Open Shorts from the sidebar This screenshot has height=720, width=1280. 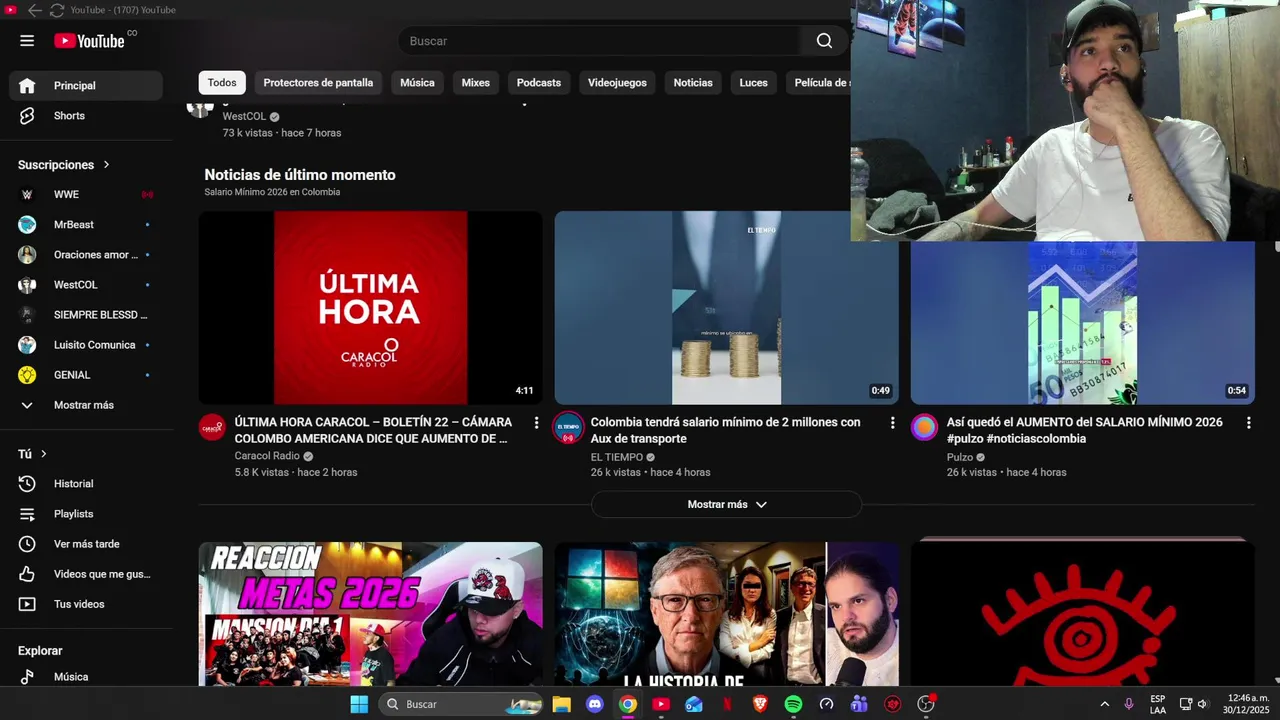86,116
